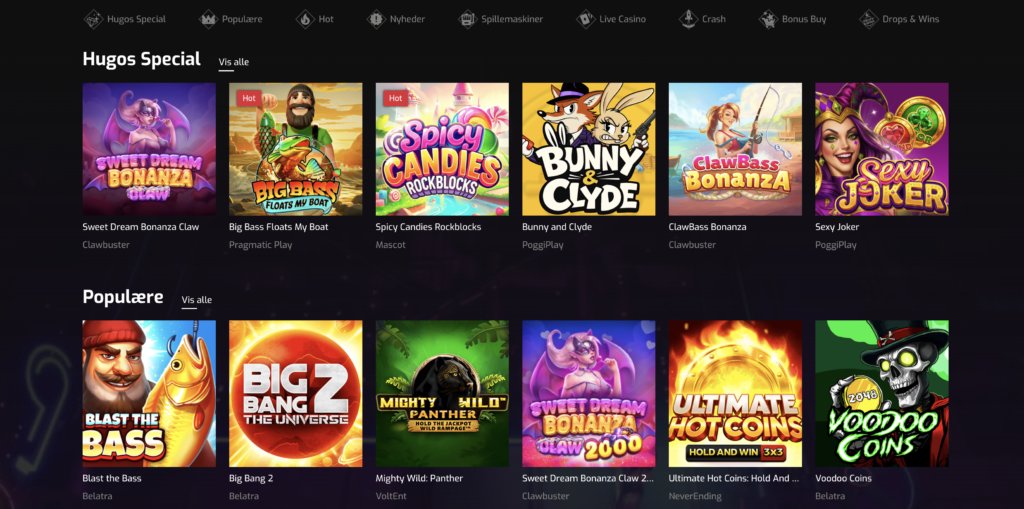Click the title 'Ultimate Hot Coins: Hold And ...'
Image resolution: width=1024 pixels, height=509 pixels.
(x=734, y=478)
